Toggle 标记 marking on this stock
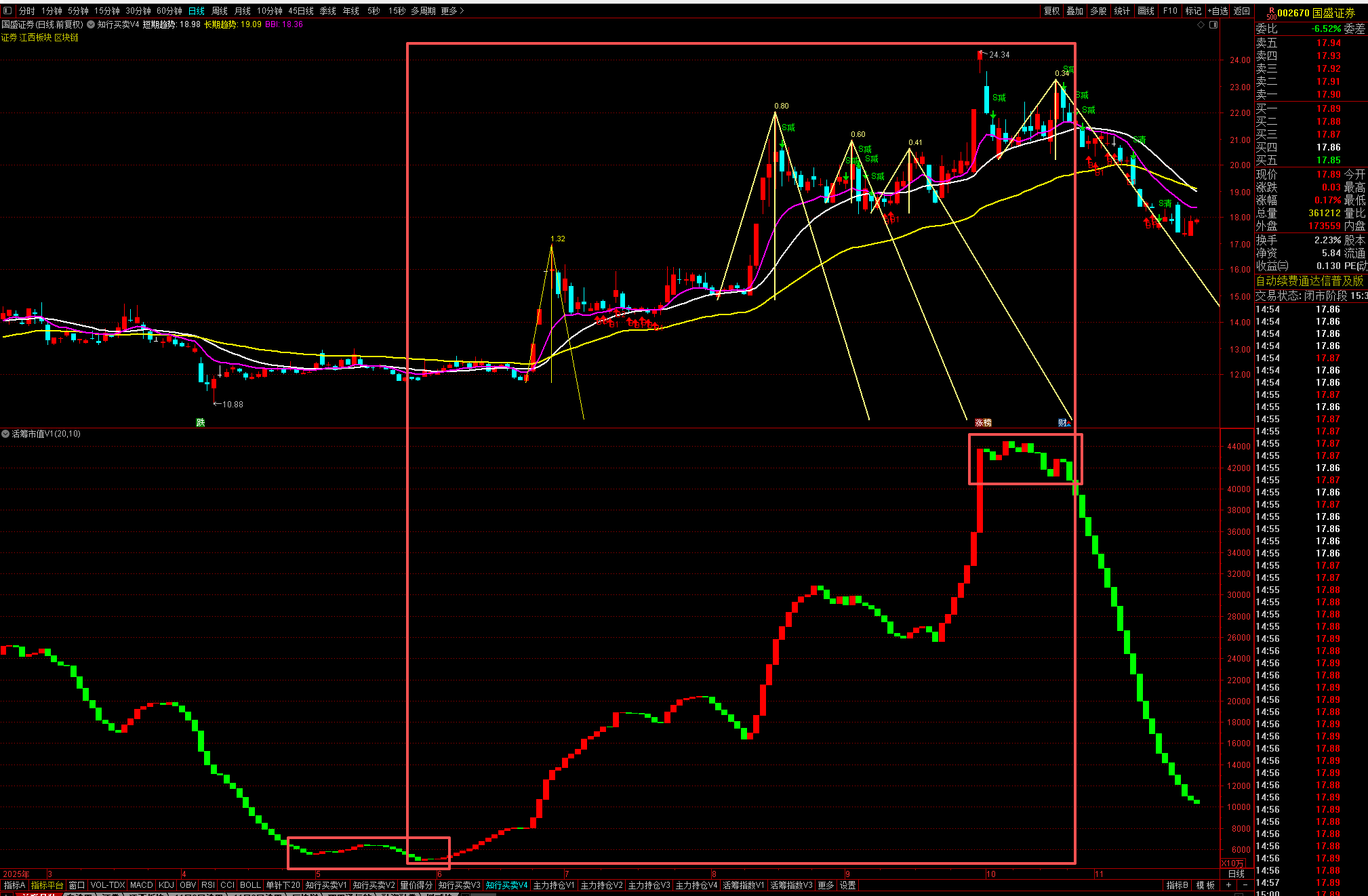The width and height of the screenshot is (1368, 896). point(1193,11)
